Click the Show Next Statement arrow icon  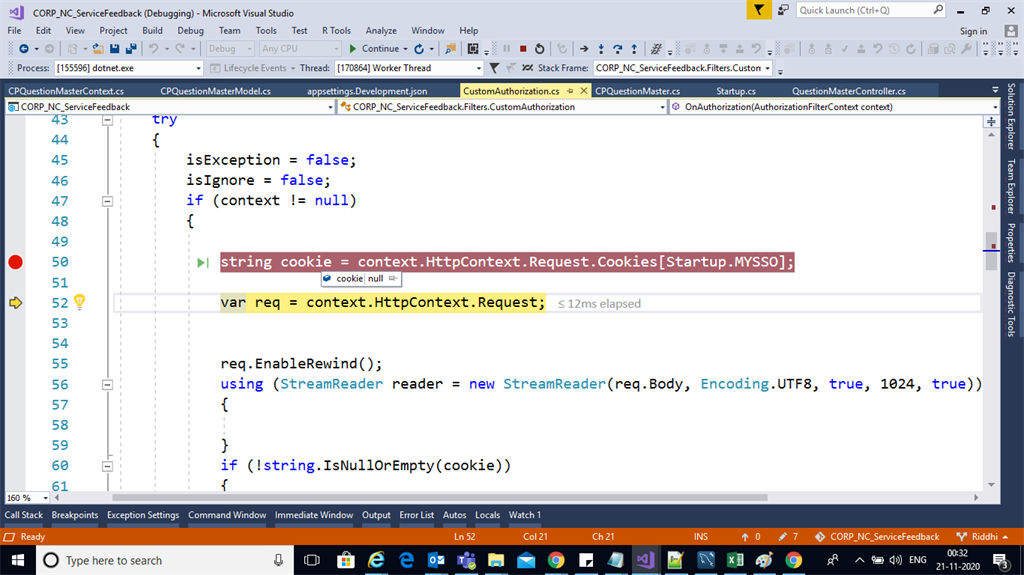tap(584, 49)
